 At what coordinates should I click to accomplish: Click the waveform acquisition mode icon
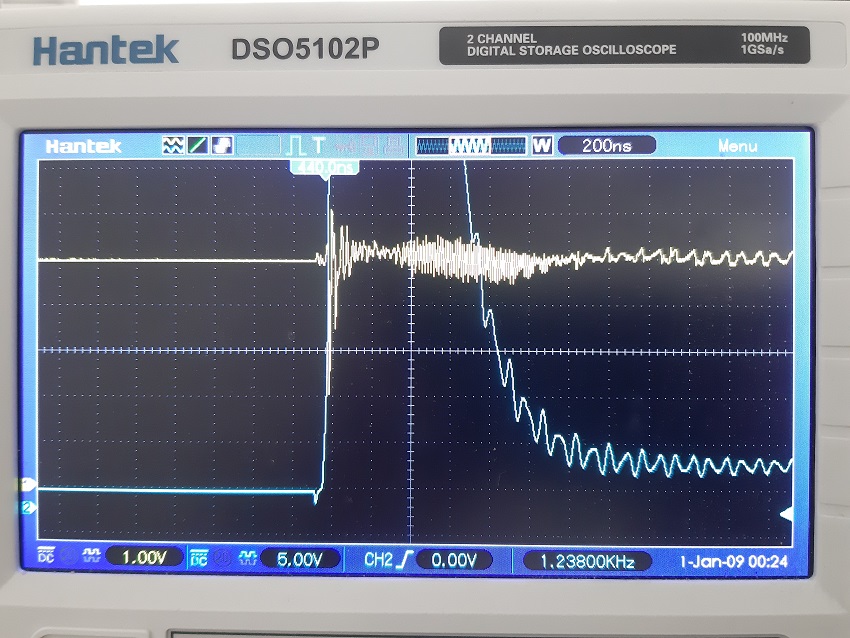tap(173, 145)
